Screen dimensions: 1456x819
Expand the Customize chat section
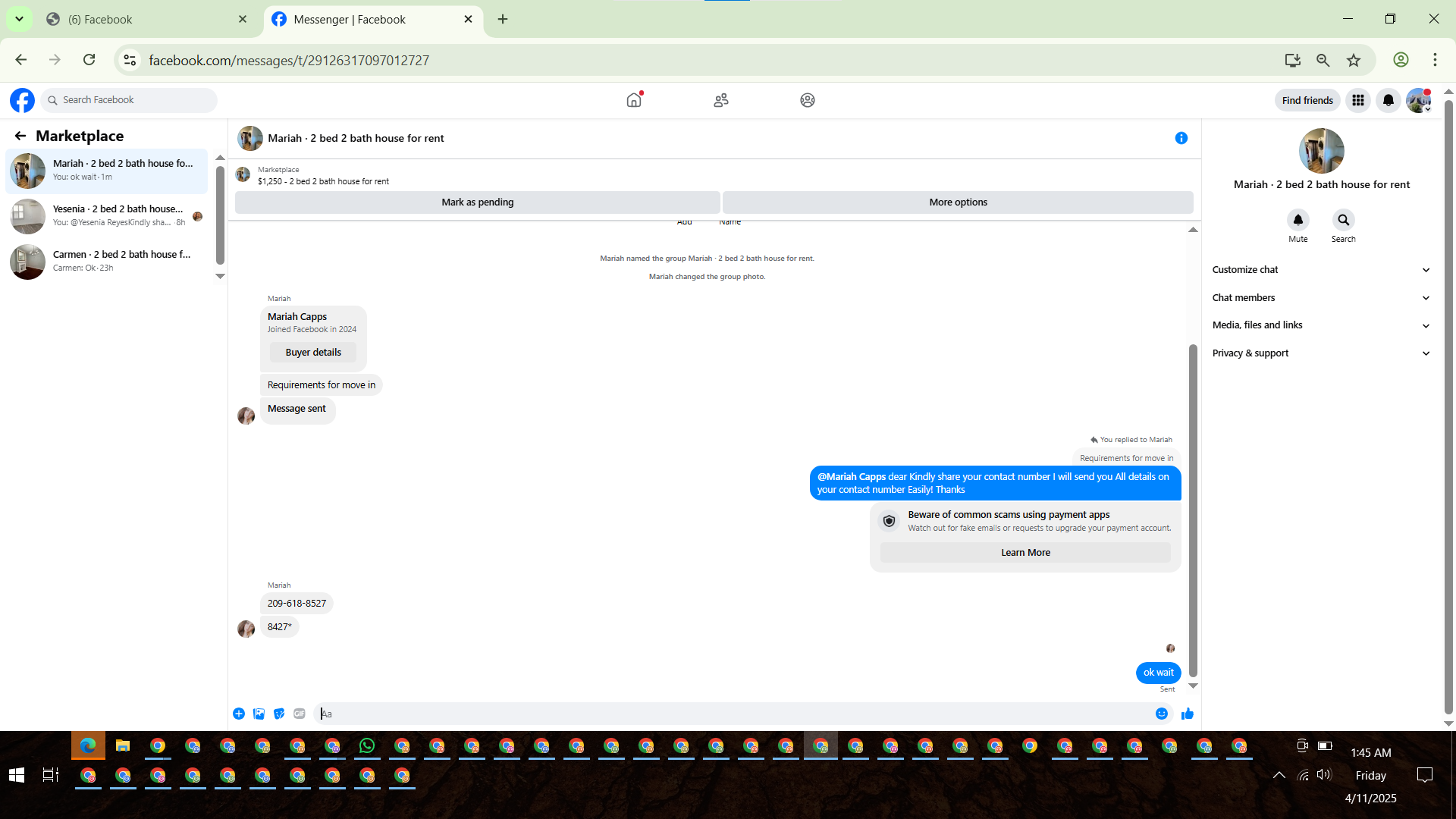point(1321,270)
